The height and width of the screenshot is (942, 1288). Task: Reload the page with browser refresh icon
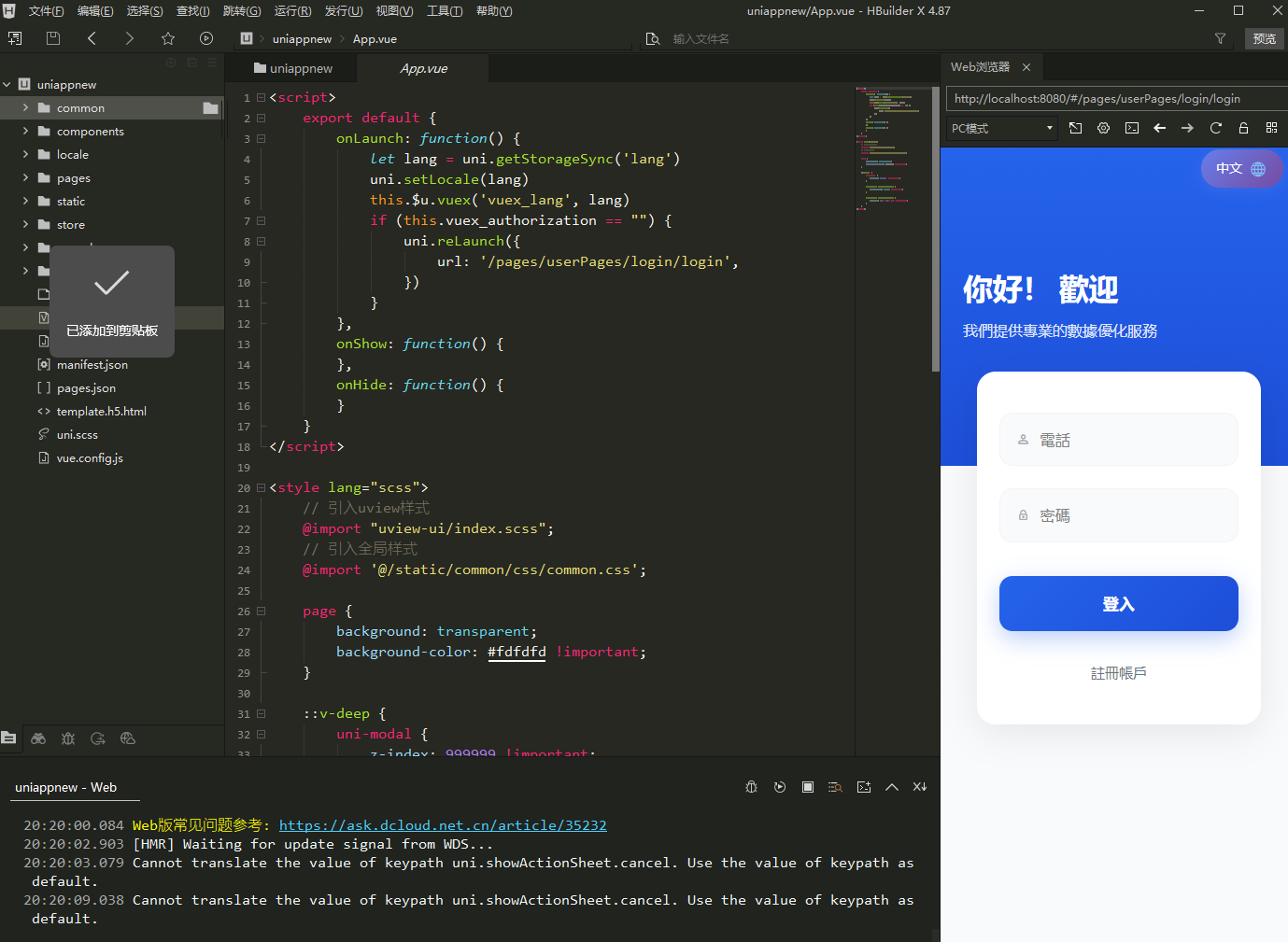pyautogui.click(x=1216, y=128)
